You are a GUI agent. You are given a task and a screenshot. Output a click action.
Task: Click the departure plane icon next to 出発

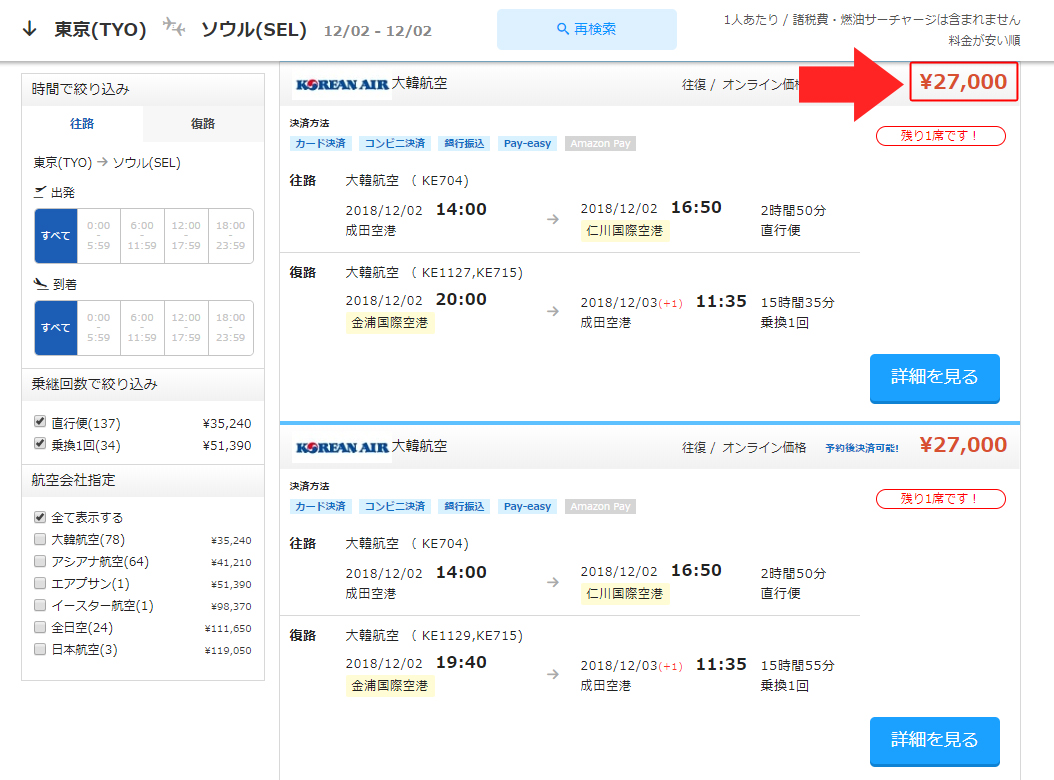(x=40, y=192)
